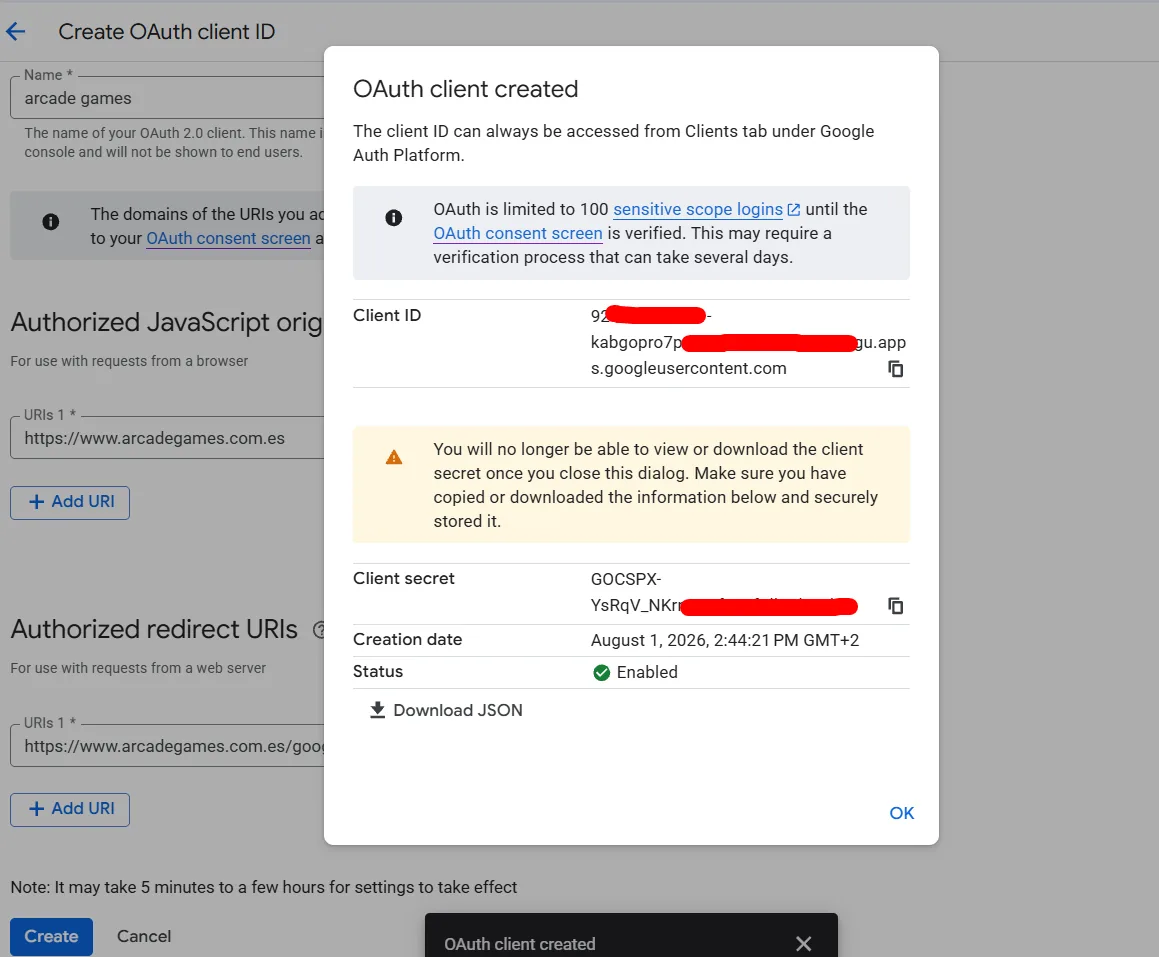Viewport: 1159px width, 957px height.
Task: Dismiss the OAuth client created toast
Action: (803, 944)
